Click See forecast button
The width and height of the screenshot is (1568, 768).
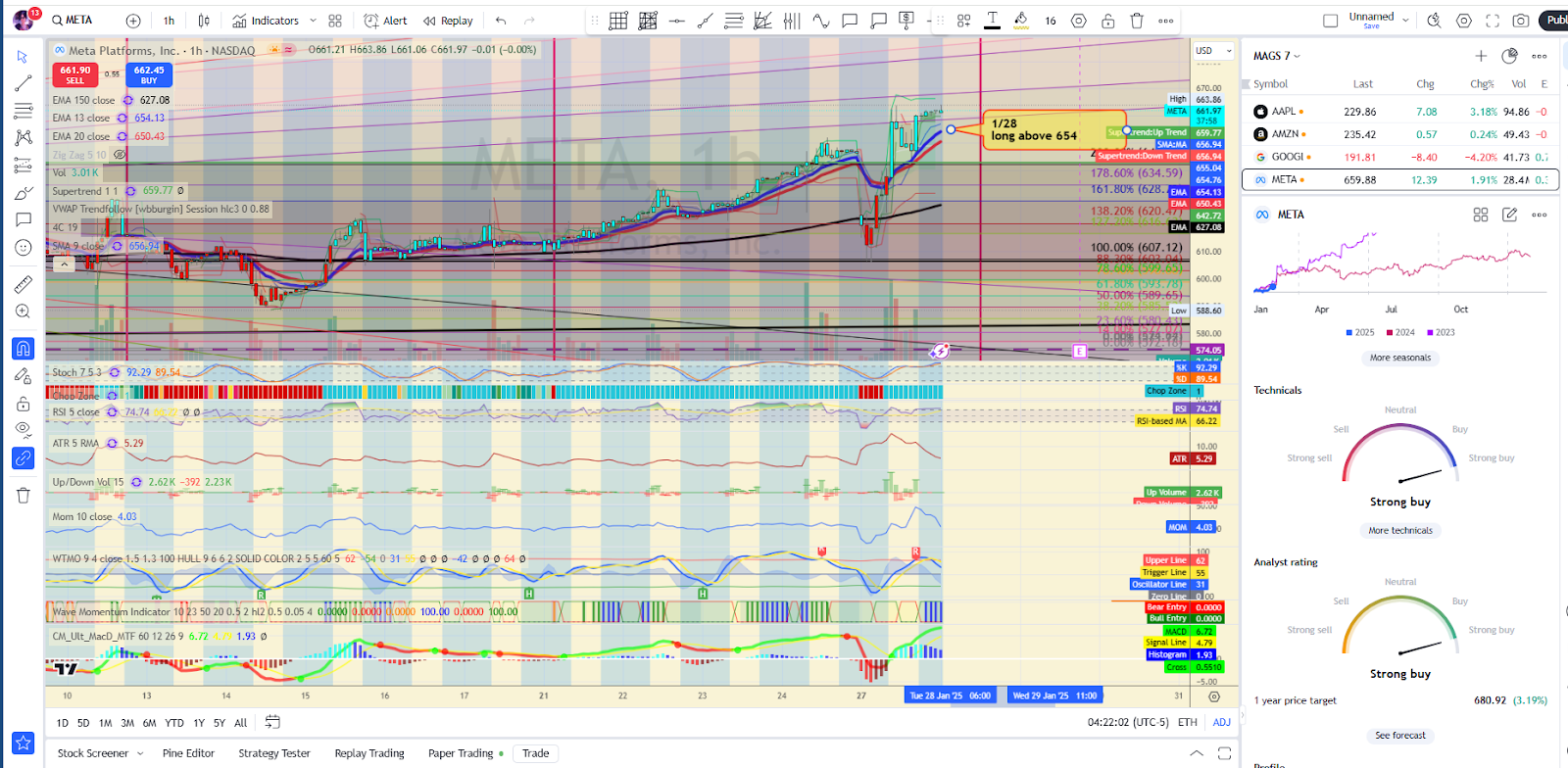(1399, 735)
